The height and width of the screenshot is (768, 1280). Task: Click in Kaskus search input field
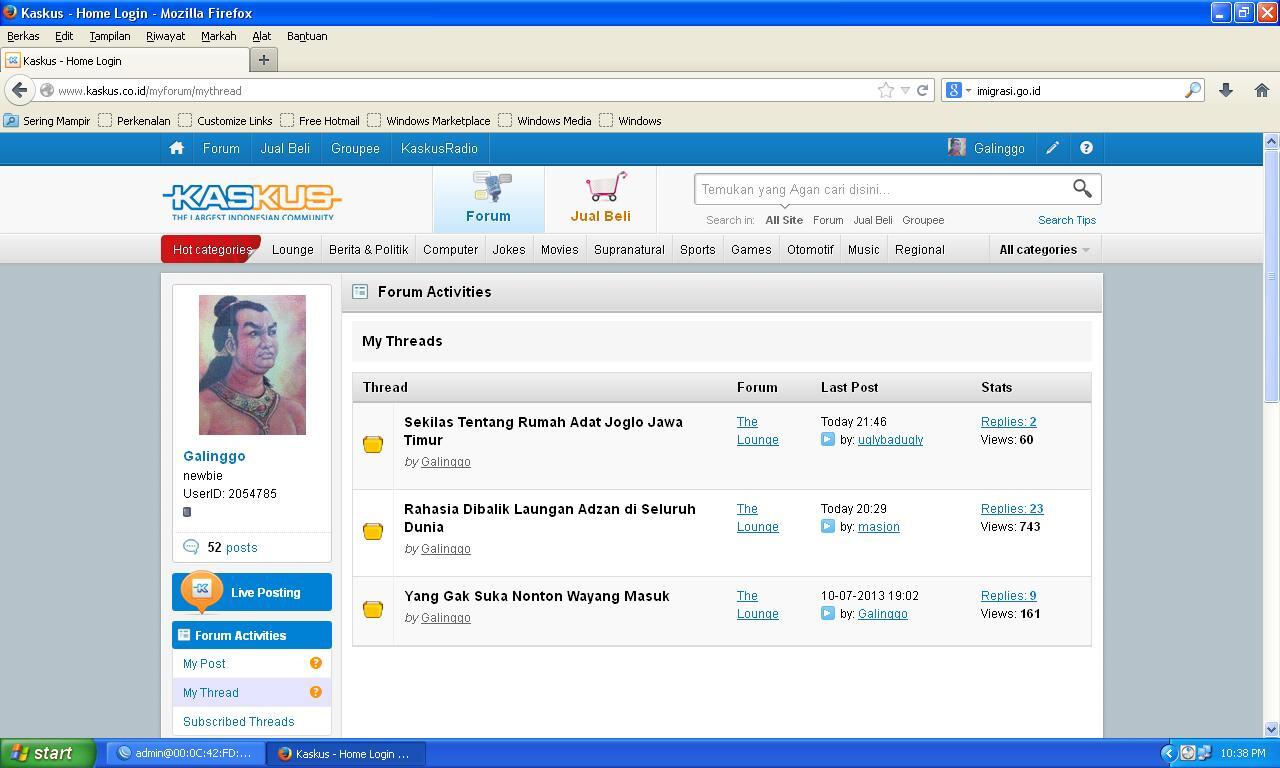[x=880, y=189]
